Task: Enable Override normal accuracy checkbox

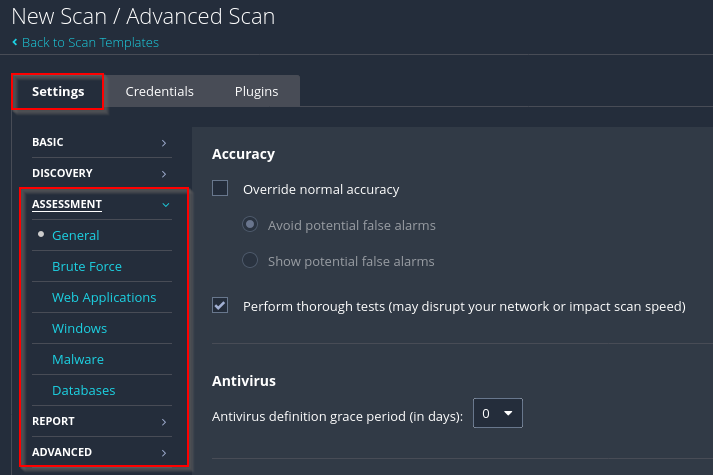Action: pyautogui.click(x=221, y=189)
